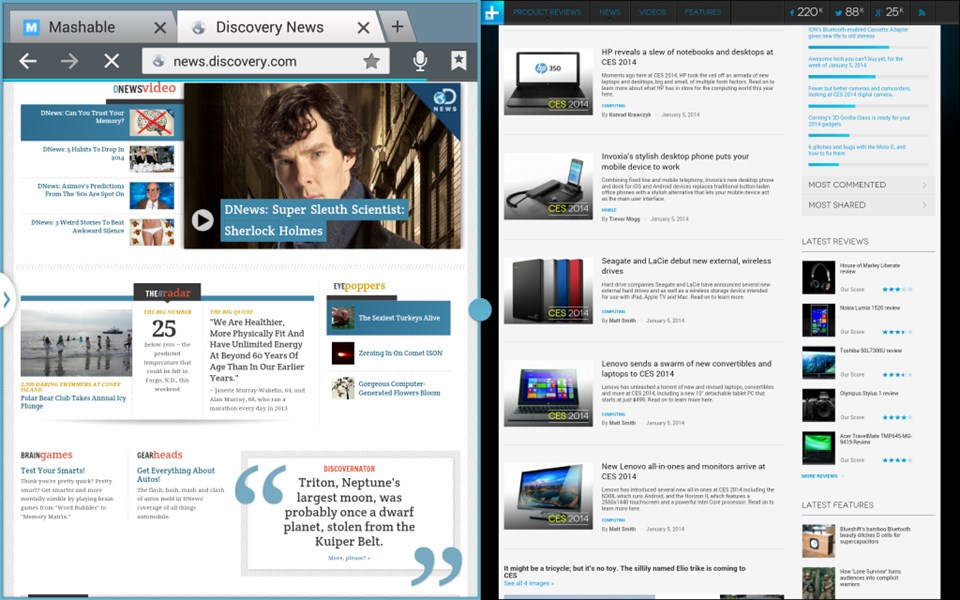The image size is (960, 600).
Task: Open the saved bookmarks icon
Action: [459, 61]
